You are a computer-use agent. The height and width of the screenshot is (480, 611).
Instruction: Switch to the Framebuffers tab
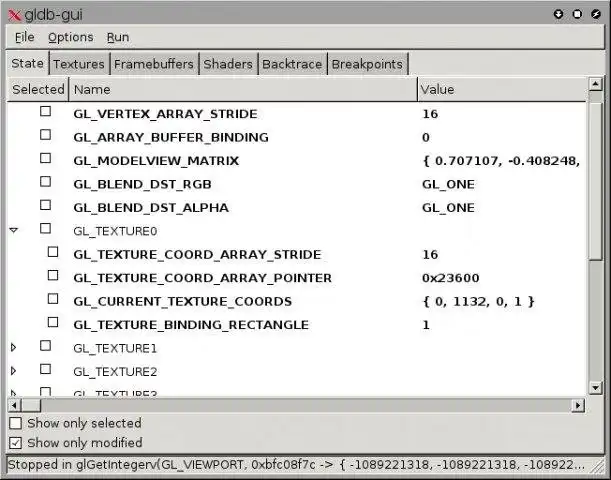154,64
